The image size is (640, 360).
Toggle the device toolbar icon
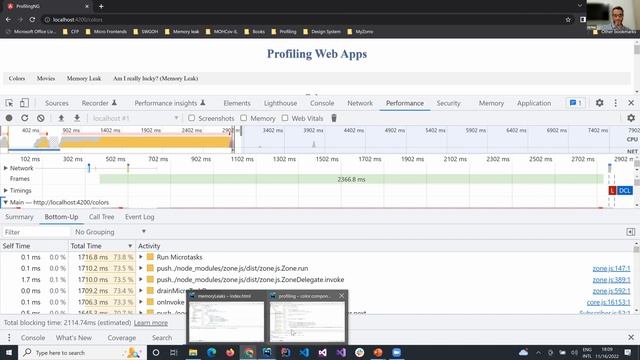pyautogui.click(x=24, y=103)
